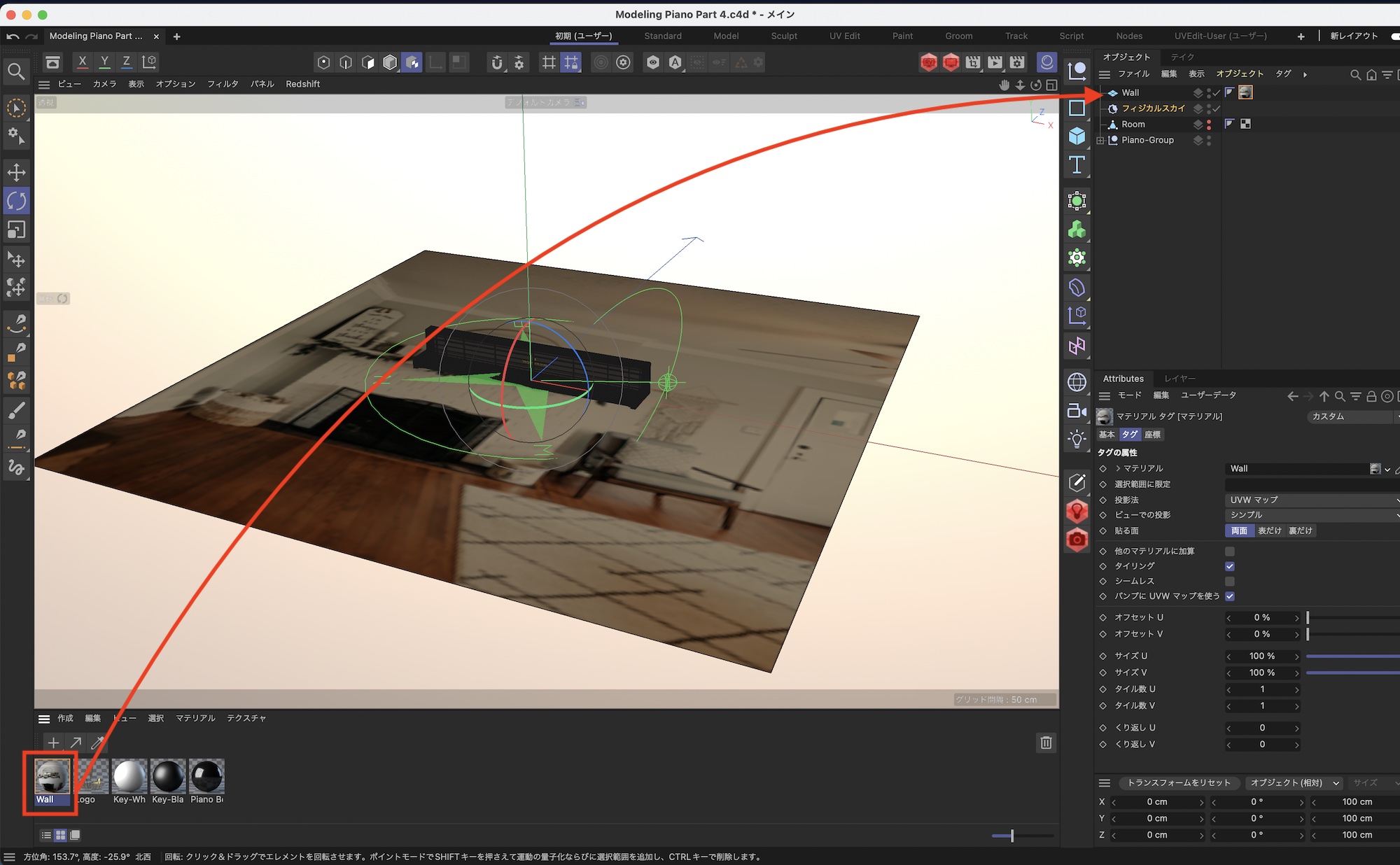The height and width of the screenshot is (865, 1400).
Task: Add a Text spline object
Action: pyautogui.click(x=1077, y=165)
